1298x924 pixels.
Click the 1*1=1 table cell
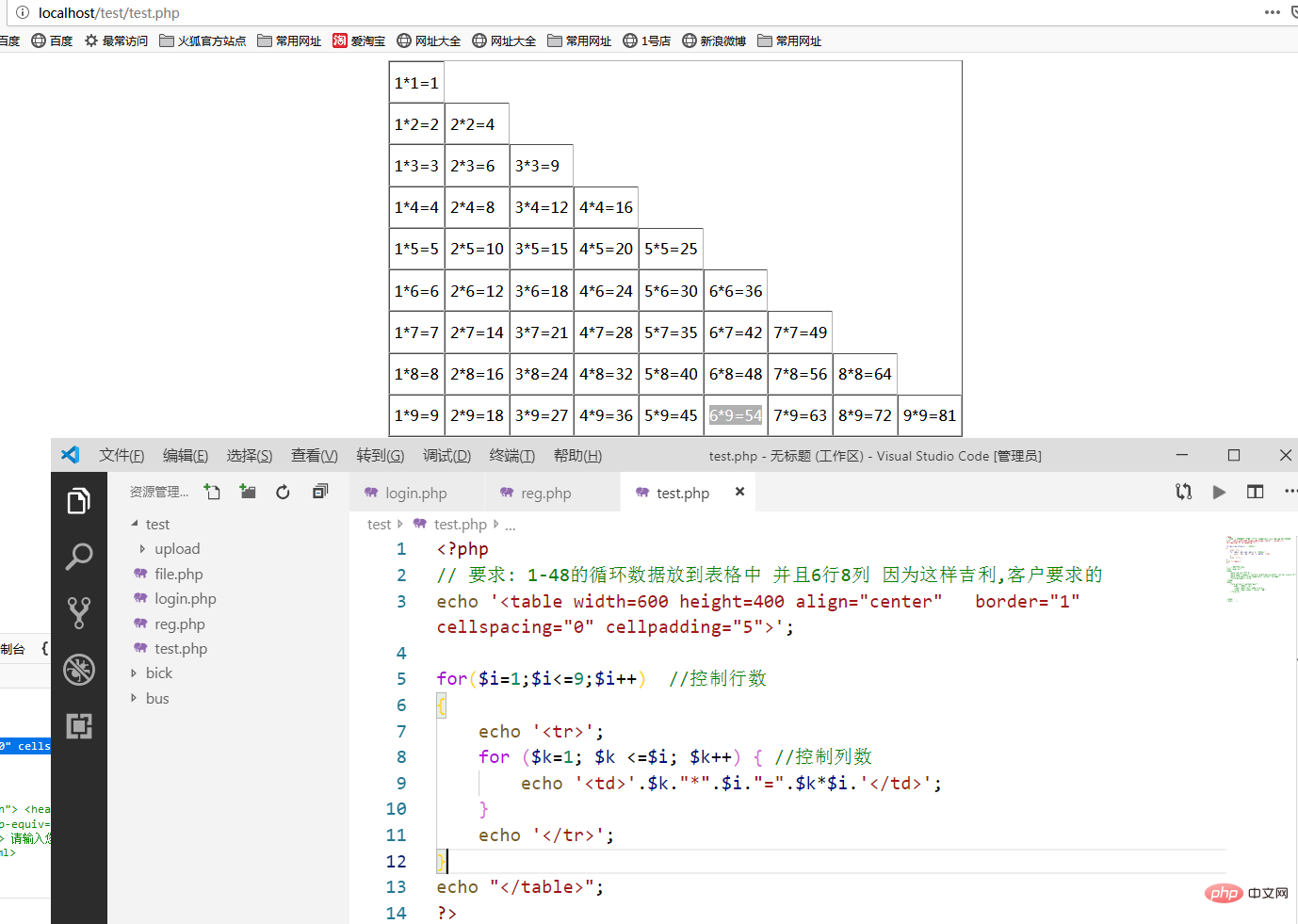click(416, 83)
